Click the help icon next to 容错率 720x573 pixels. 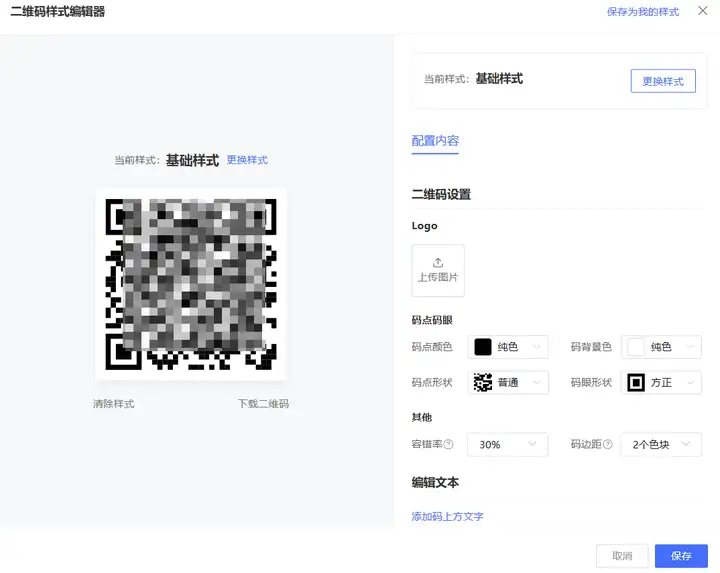449,444
